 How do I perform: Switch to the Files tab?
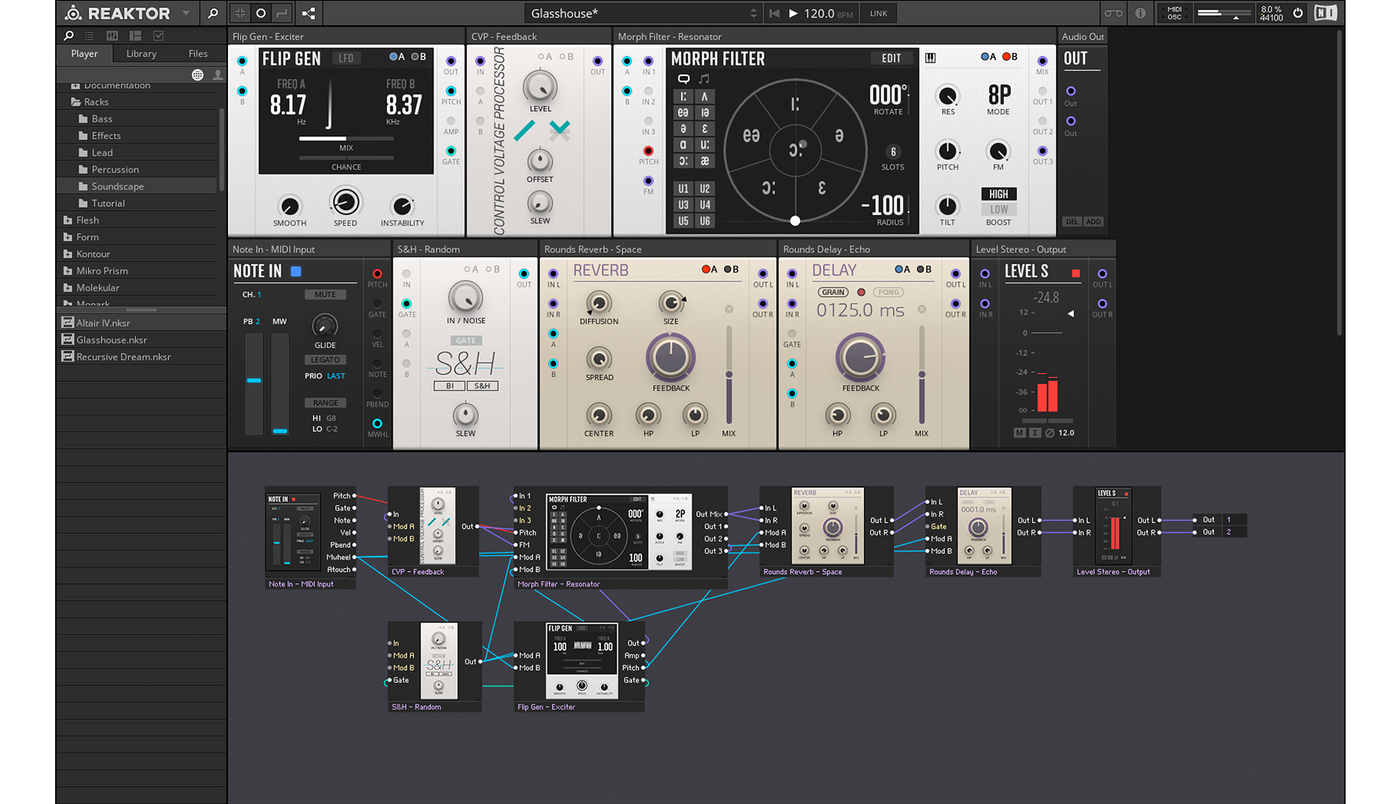pyautogui.click(x=198, y=54)
